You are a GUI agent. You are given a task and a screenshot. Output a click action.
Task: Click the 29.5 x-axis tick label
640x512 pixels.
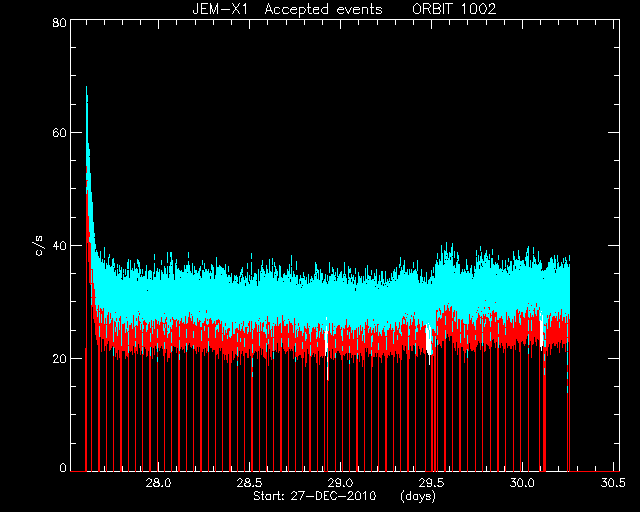tap(431, 483)
